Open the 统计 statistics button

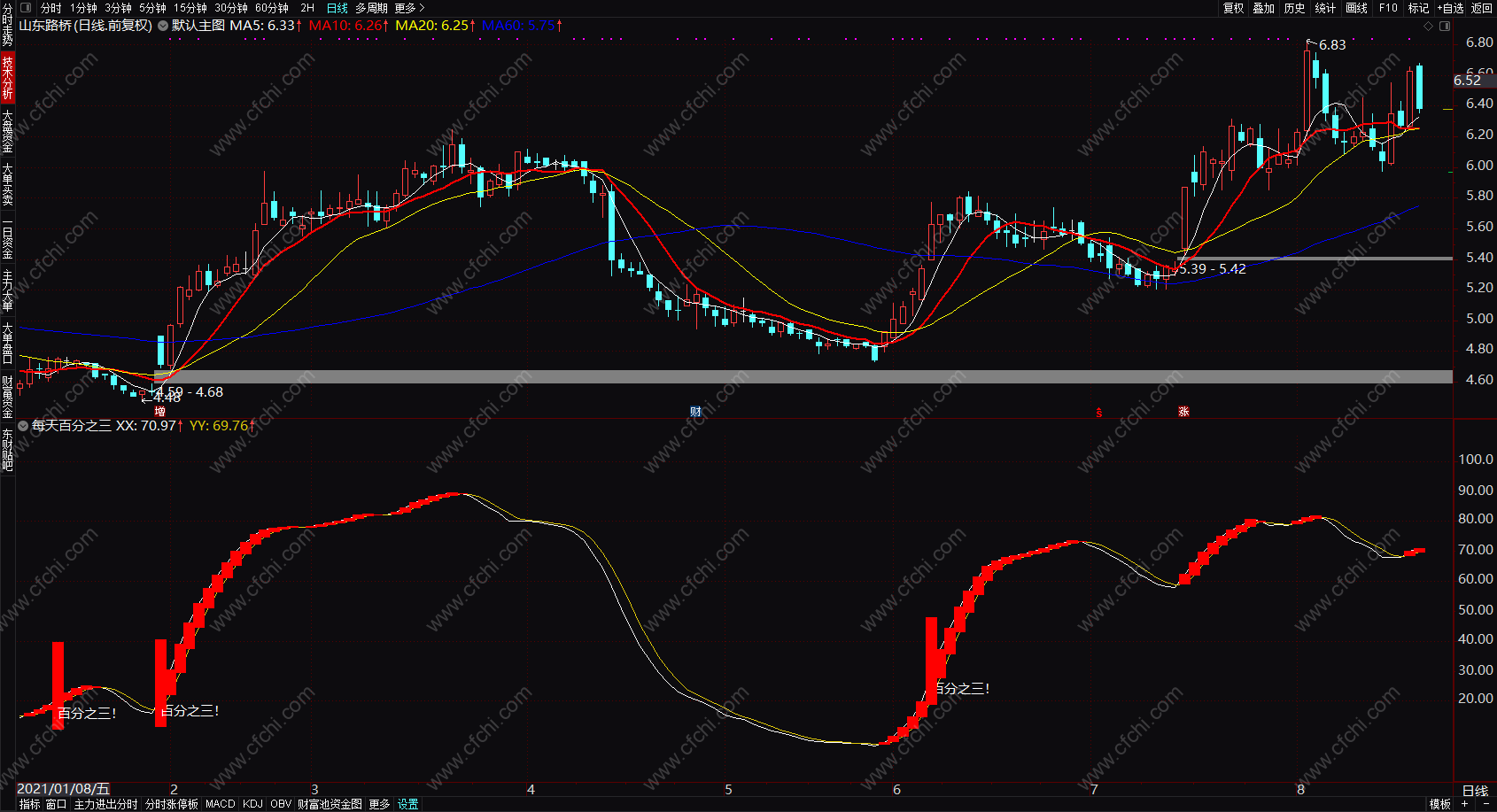click(x=1325, y=8)
